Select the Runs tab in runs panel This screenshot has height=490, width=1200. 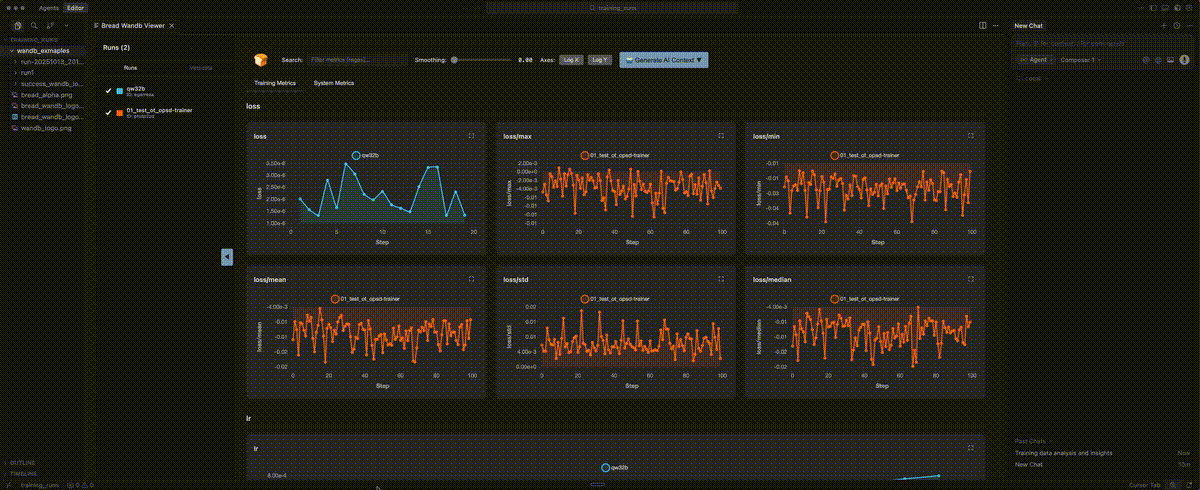click(x=130, y=68)
